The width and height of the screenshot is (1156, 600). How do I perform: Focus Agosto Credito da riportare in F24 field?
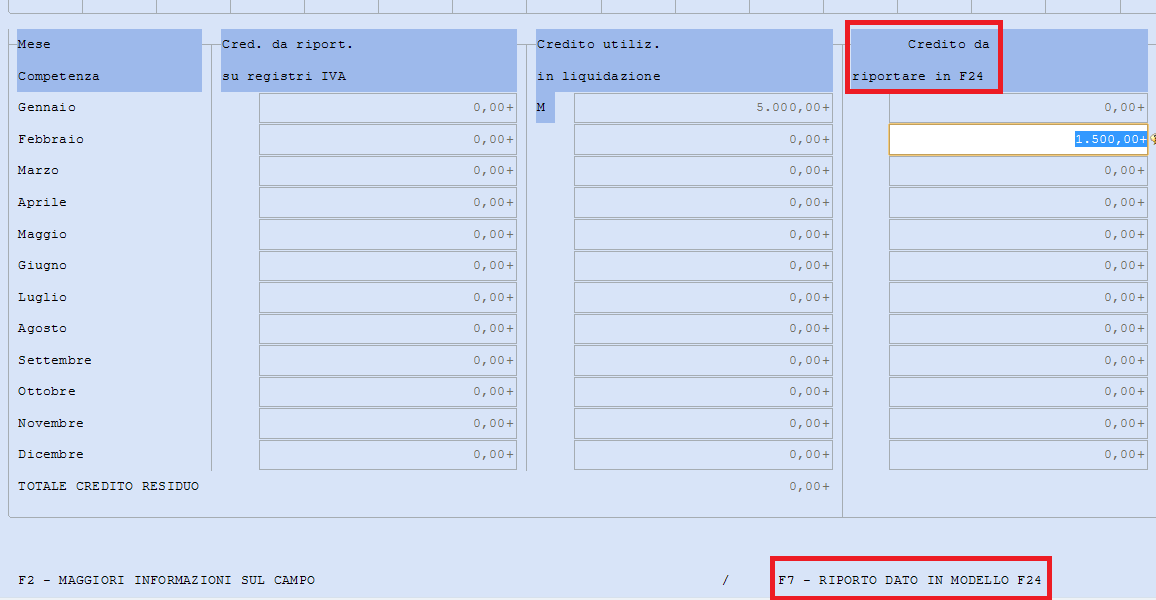pyautogui.click(x=1018, y=329)
